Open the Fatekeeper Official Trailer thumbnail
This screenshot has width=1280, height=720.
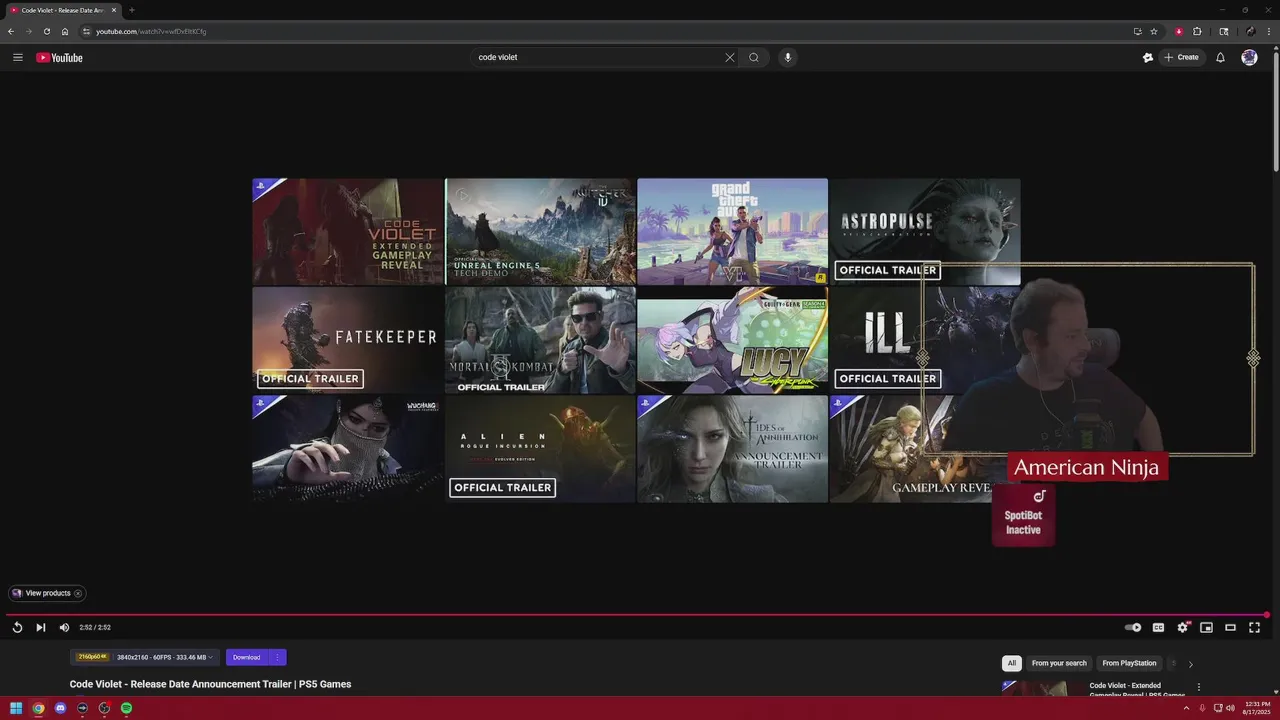point(347,340)
